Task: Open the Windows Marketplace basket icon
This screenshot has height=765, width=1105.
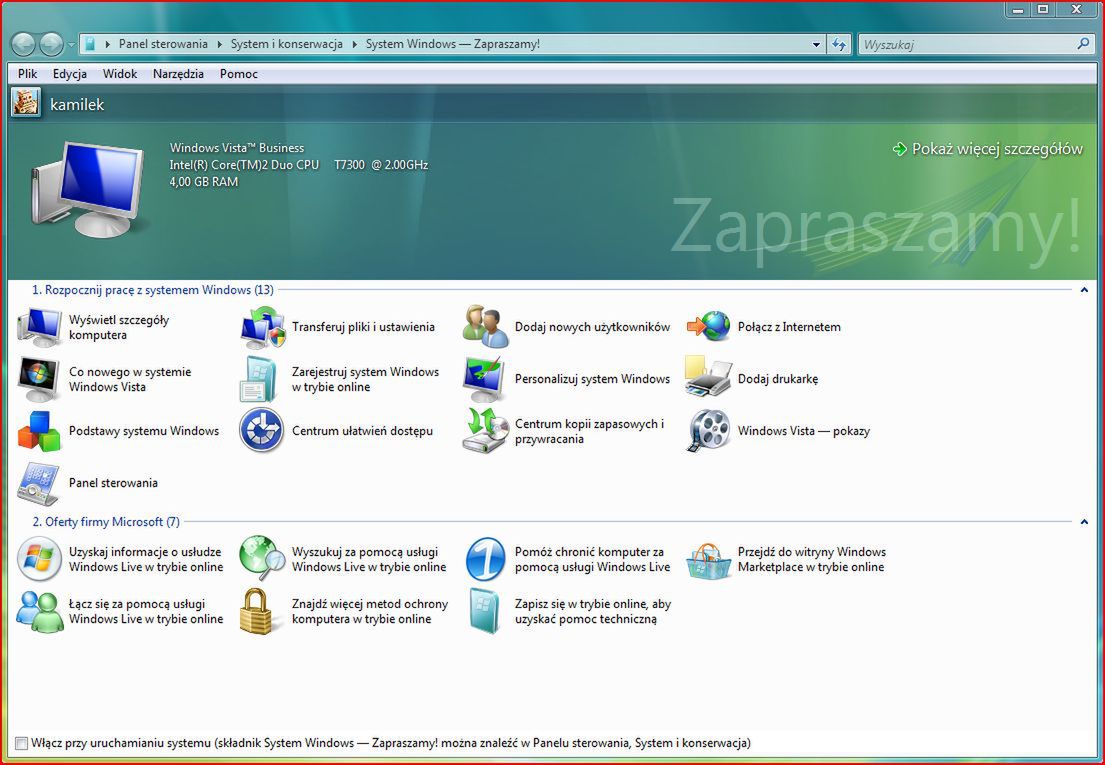Action: [708, 561]
